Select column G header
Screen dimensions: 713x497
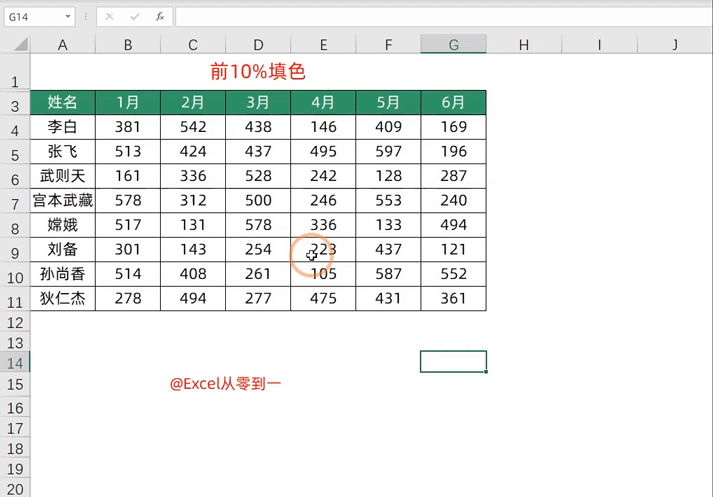pos(453,45)
